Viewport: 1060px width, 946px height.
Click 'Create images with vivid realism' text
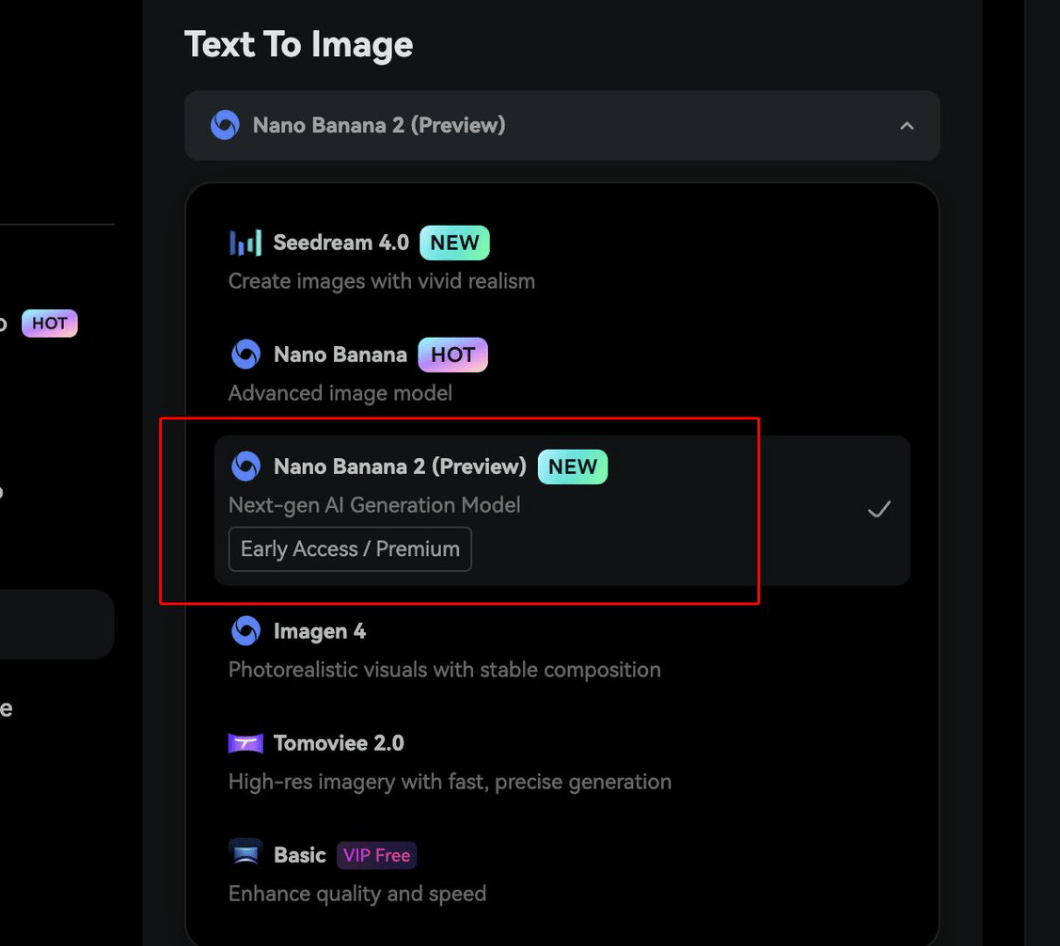pos(381,281)
